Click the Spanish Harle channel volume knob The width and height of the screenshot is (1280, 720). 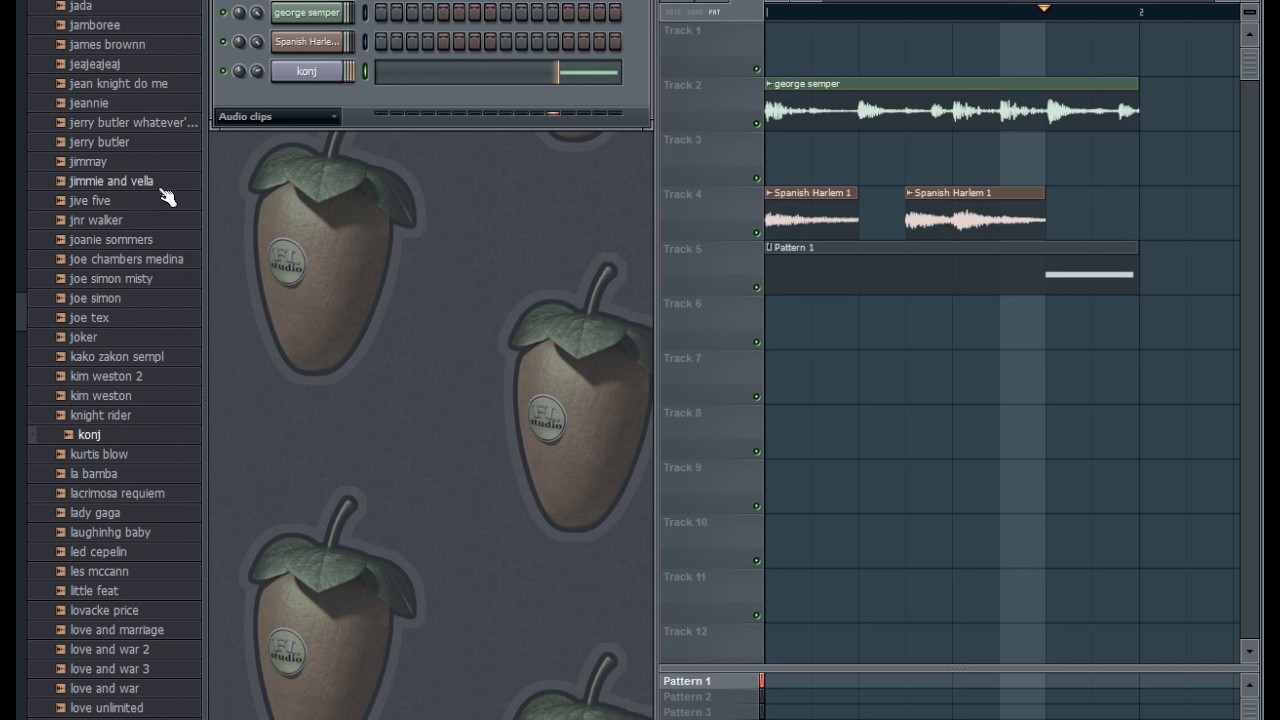256,42
